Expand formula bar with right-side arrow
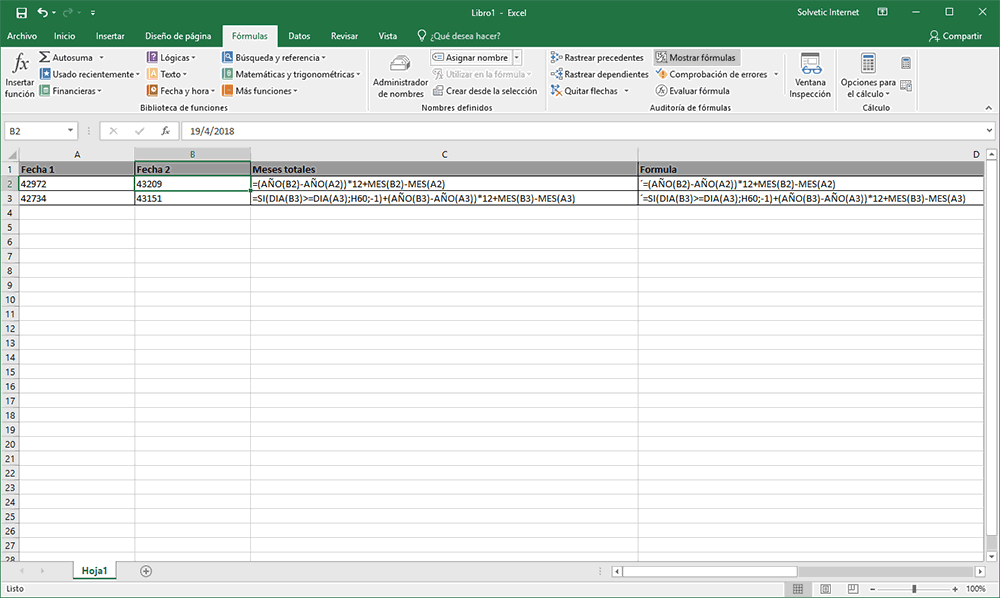Image resolution: width=1000 pixels, height=598 pixels. coord(989,131)
